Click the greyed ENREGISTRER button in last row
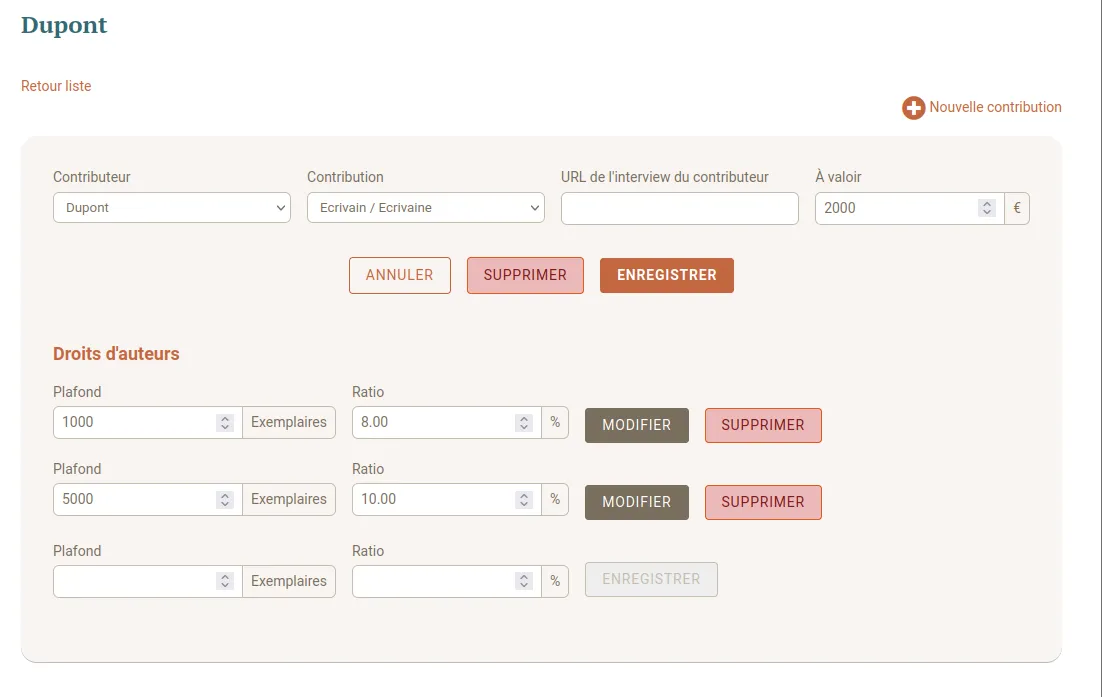 [x=651, y=580]
